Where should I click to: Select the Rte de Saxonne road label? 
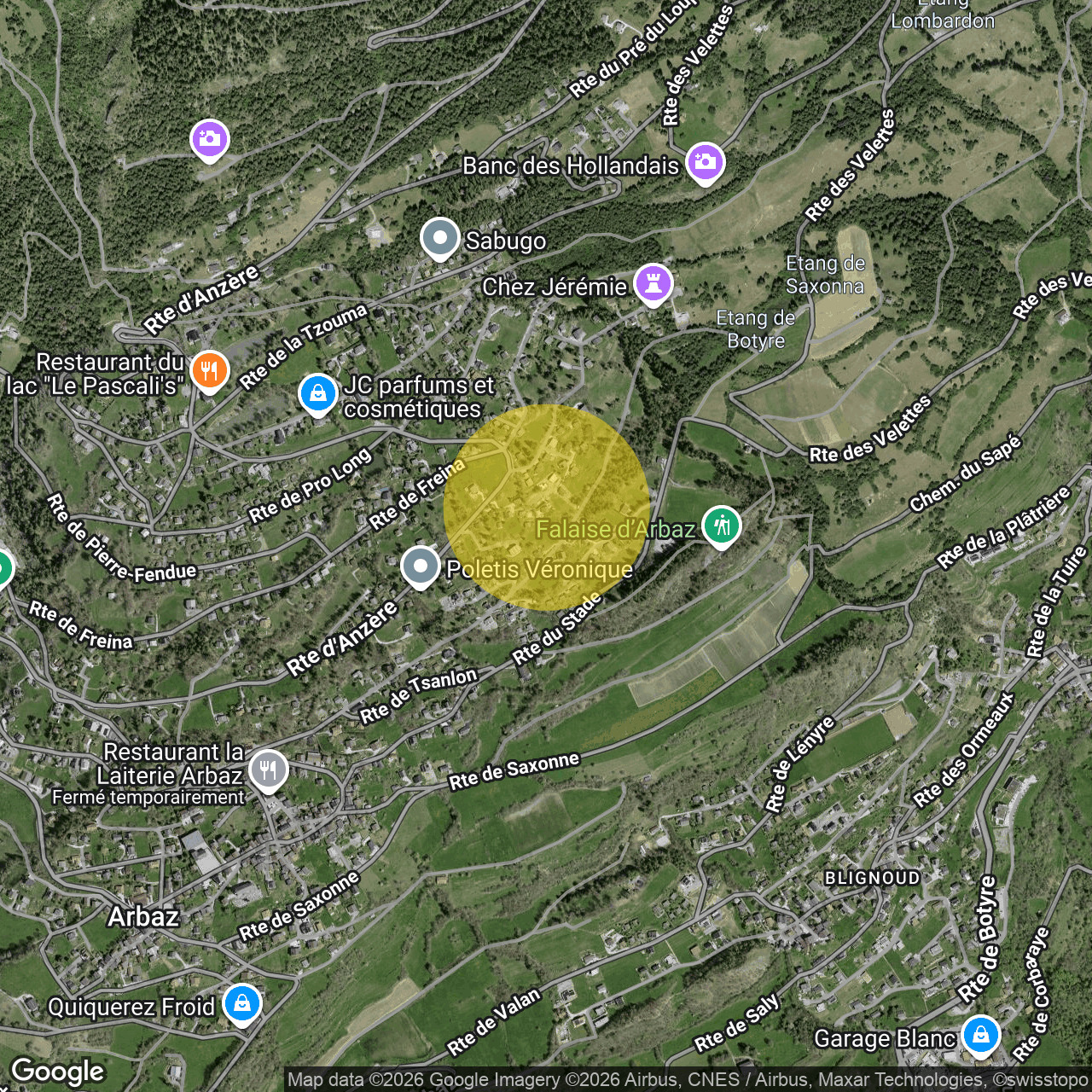point(514,770)
